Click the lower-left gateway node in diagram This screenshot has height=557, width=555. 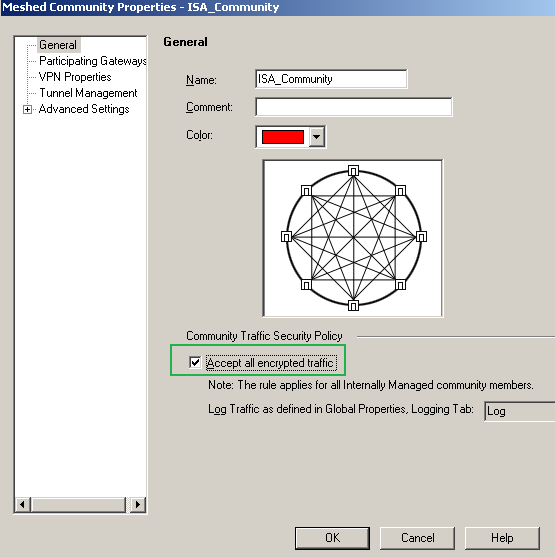click(306, 285)
